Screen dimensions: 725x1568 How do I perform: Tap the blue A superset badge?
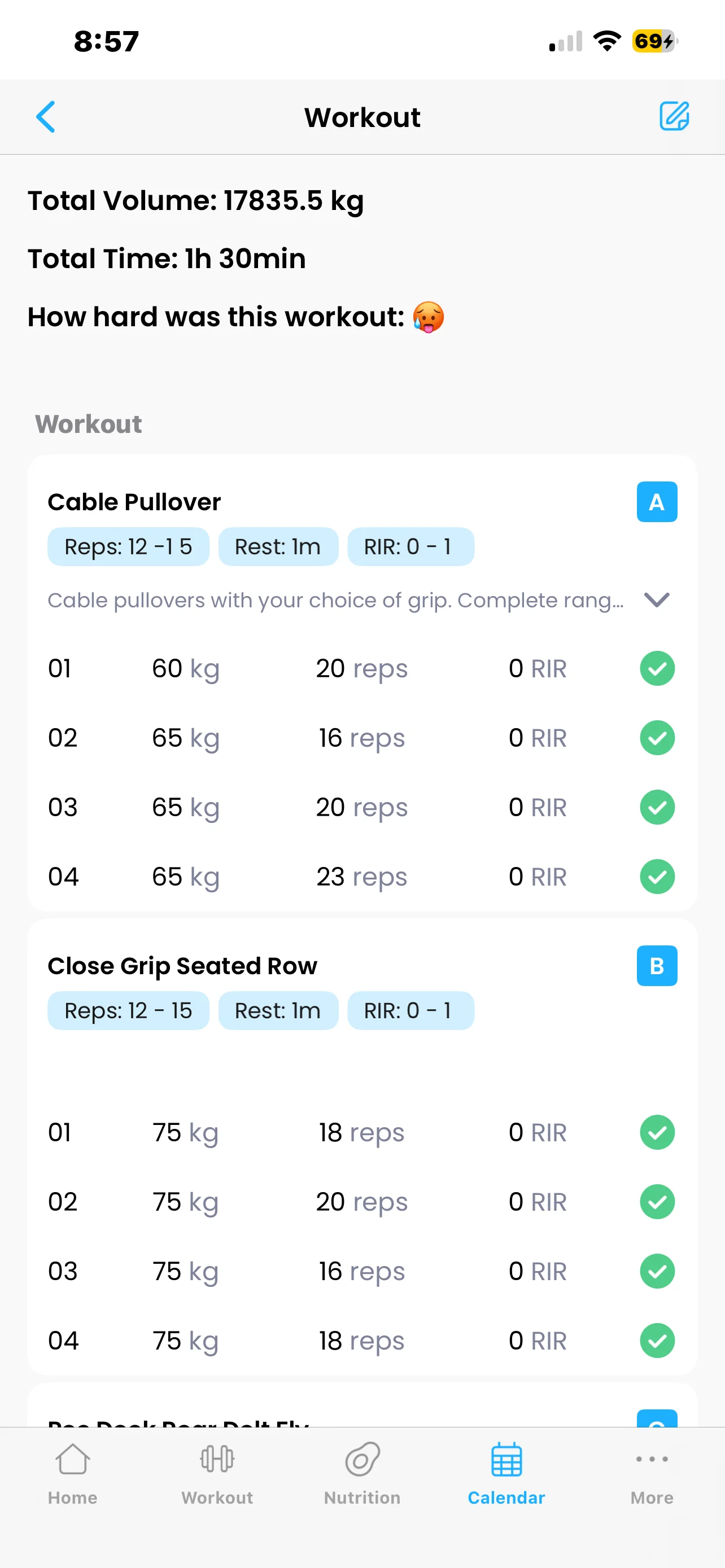(657, 502)
